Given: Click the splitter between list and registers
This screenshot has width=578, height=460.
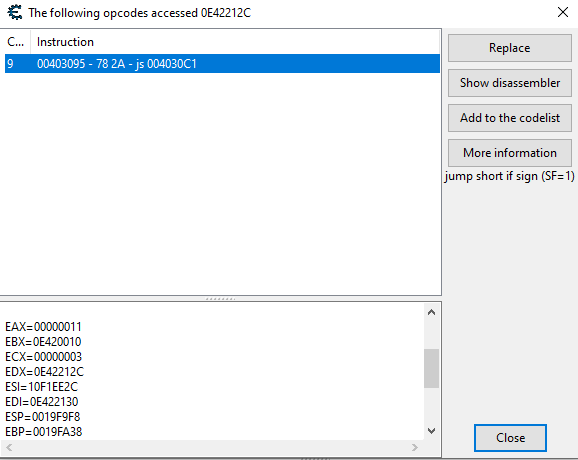Looking at the screenshot, I should click(220, 299).
